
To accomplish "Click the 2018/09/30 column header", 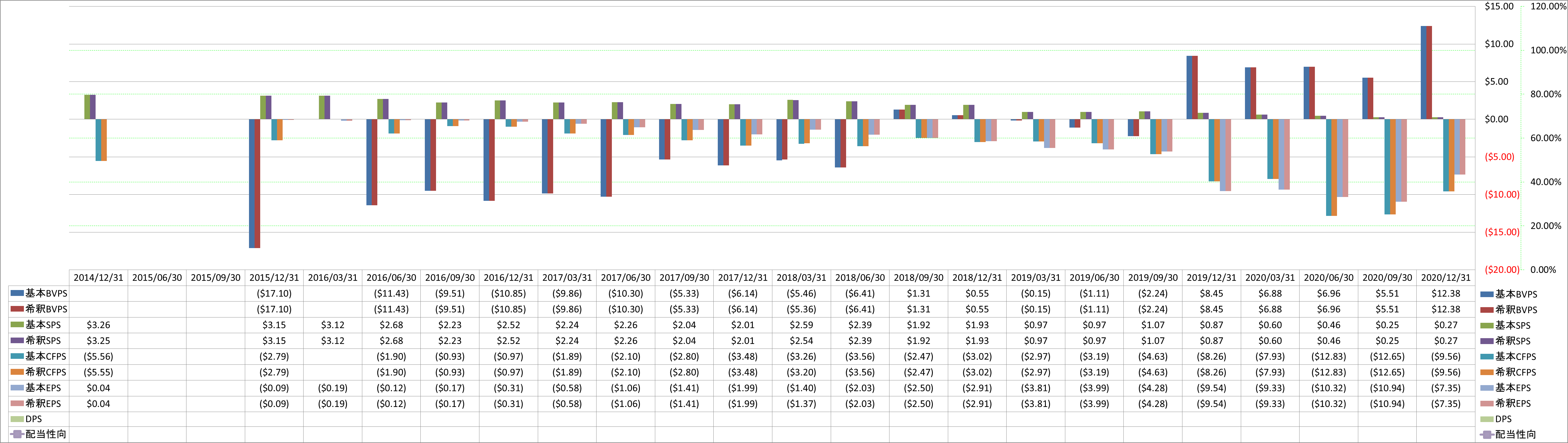I will (918, 277).
